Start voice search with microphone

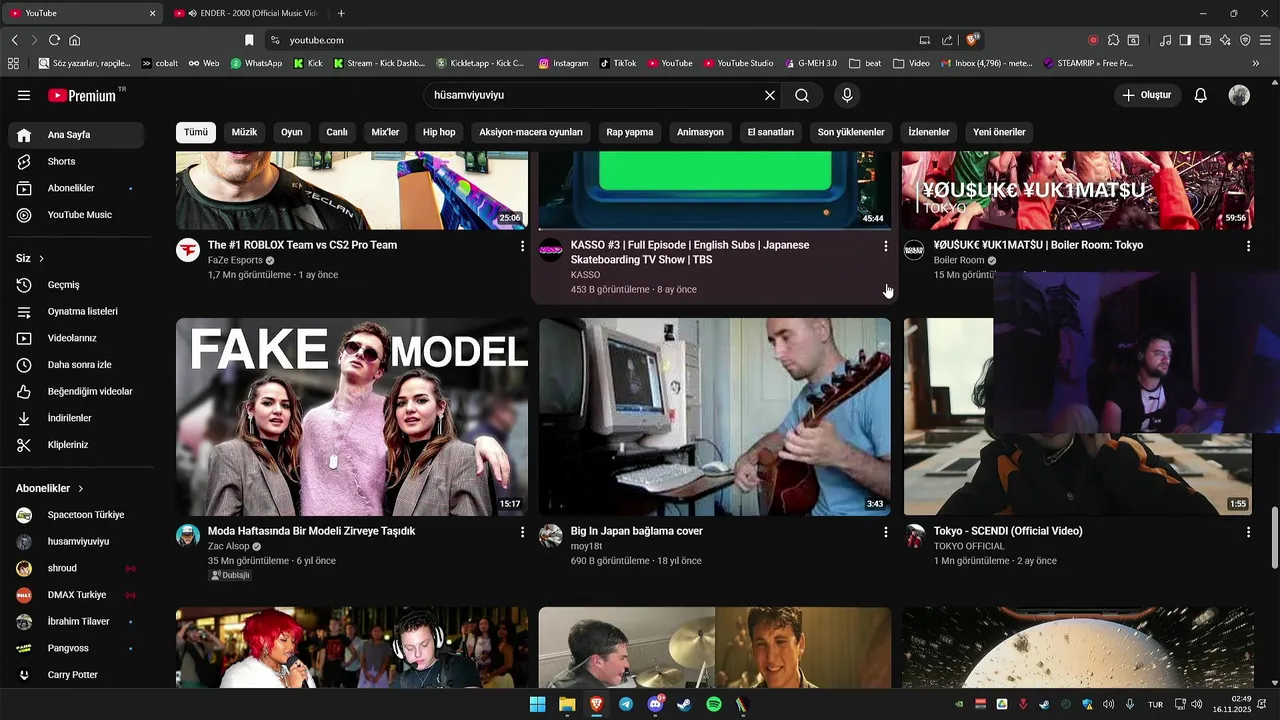[847, 95]
